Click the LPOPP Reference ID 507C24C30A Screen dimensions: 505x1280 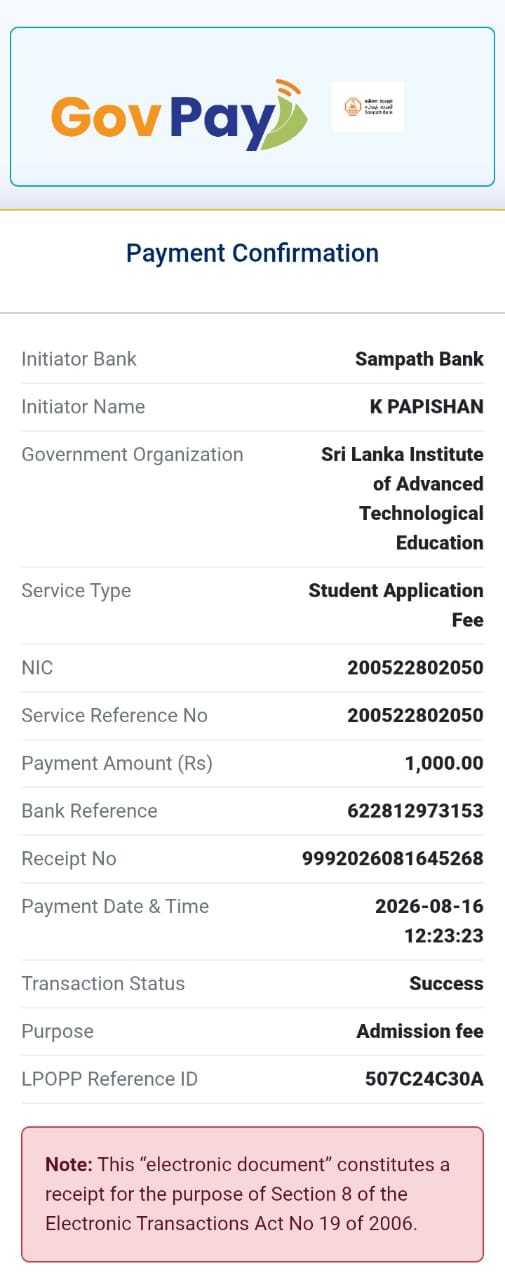click(424, 1079)
